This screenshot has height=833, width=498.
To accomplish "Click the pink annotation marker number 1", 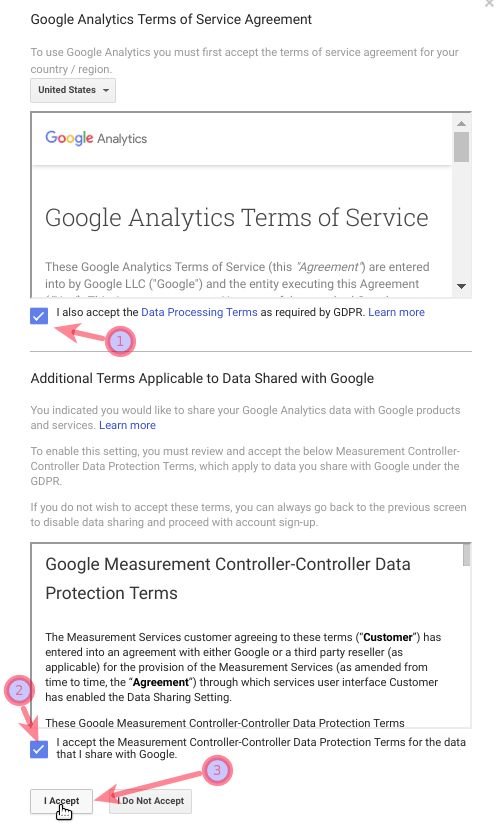I will [x=120, y=341].
